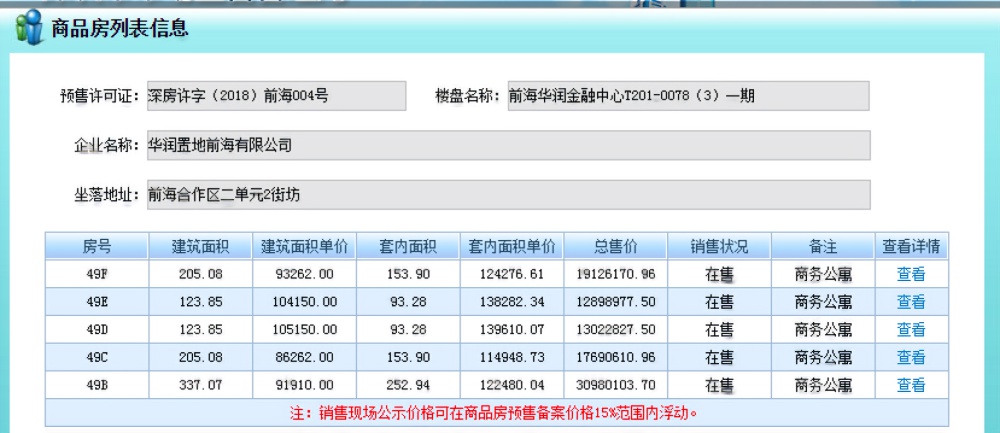This screenshot has height=433, width=1000.
Task: Click total price 30980103.70
Action: [615, 385]
